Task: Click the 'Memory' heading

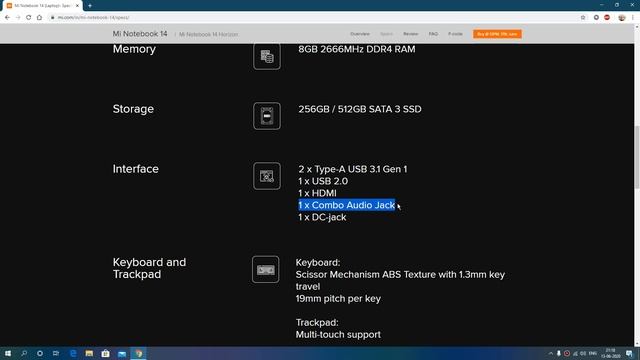Action: tap(134, 49)
